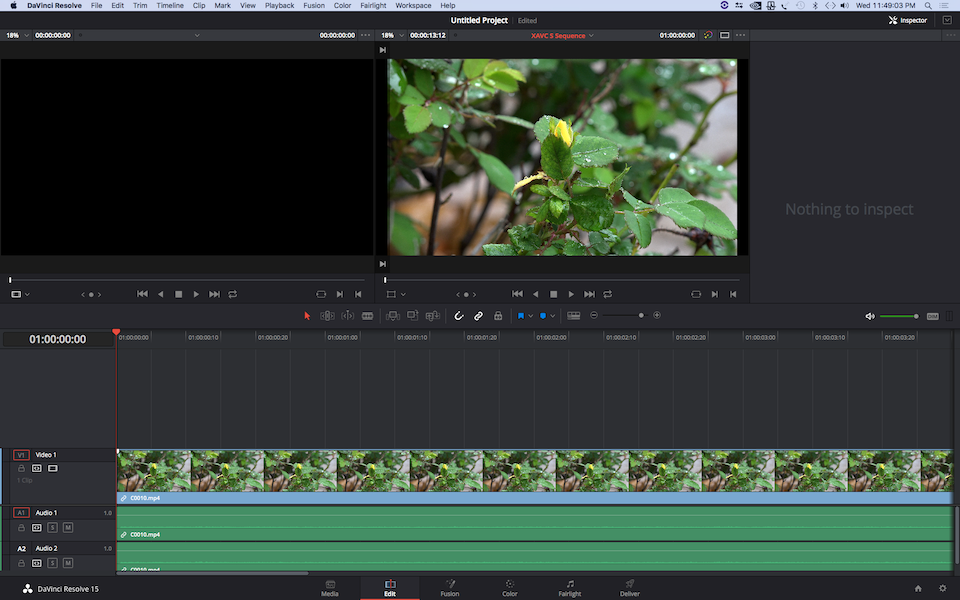Switch to the Media page tab

[330, 588]
